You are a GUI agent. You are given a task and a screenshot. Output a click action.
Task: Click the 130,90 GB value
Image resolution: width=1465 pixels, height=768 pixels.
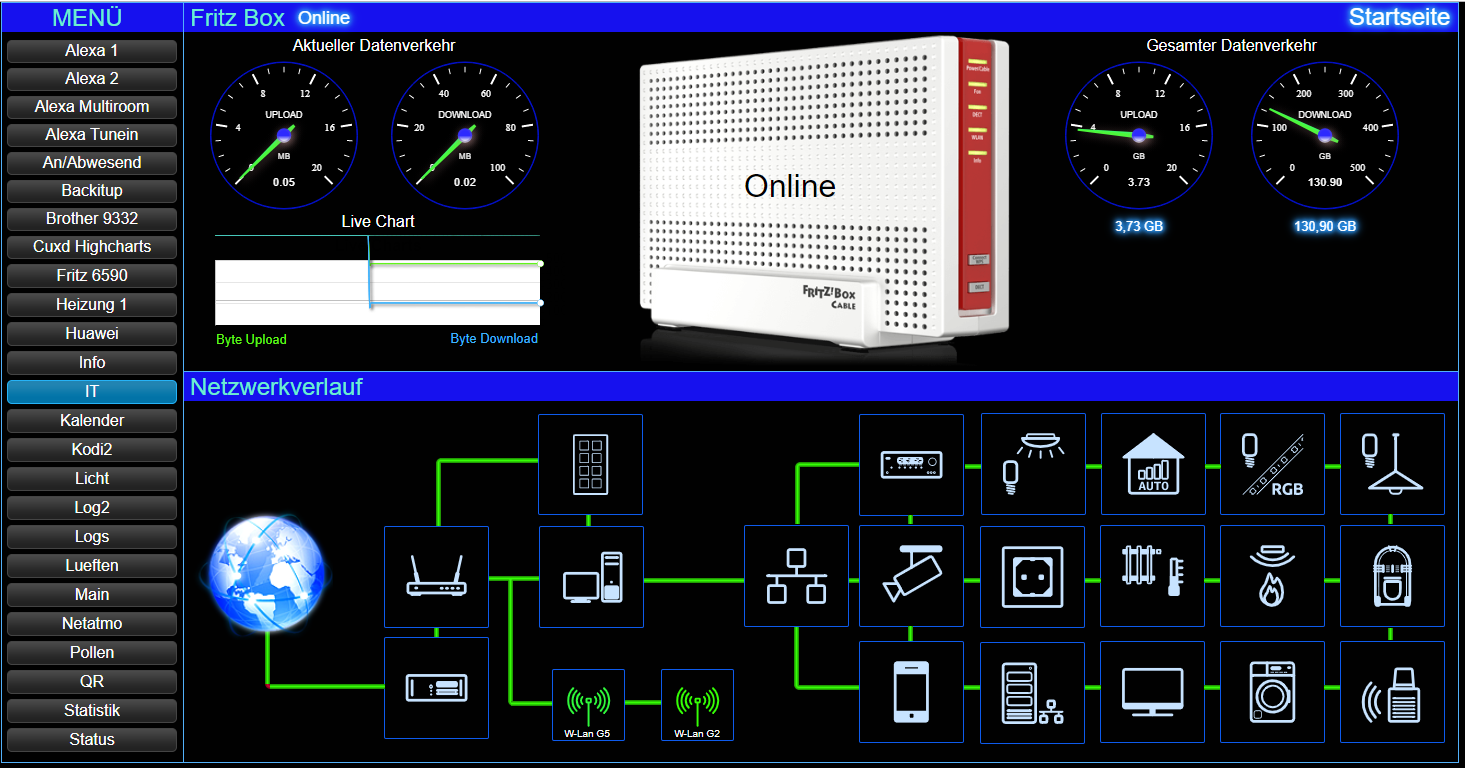tap(1325, 227)
